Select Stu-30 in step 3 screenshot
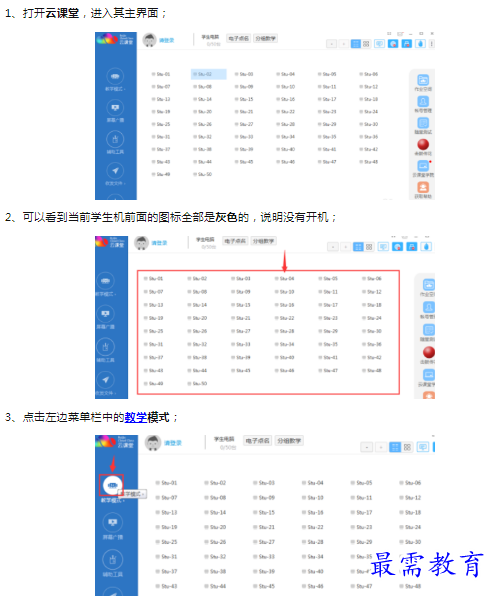The width and height of the screenshot is (492, 596). point(410,542)
